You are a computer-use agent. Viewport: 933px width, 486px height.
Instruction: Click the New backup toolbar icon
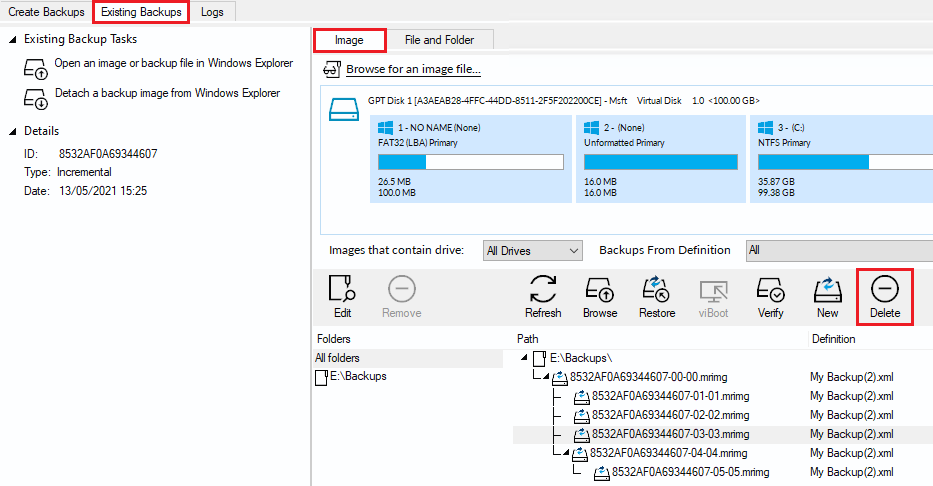tap(827, 296)
